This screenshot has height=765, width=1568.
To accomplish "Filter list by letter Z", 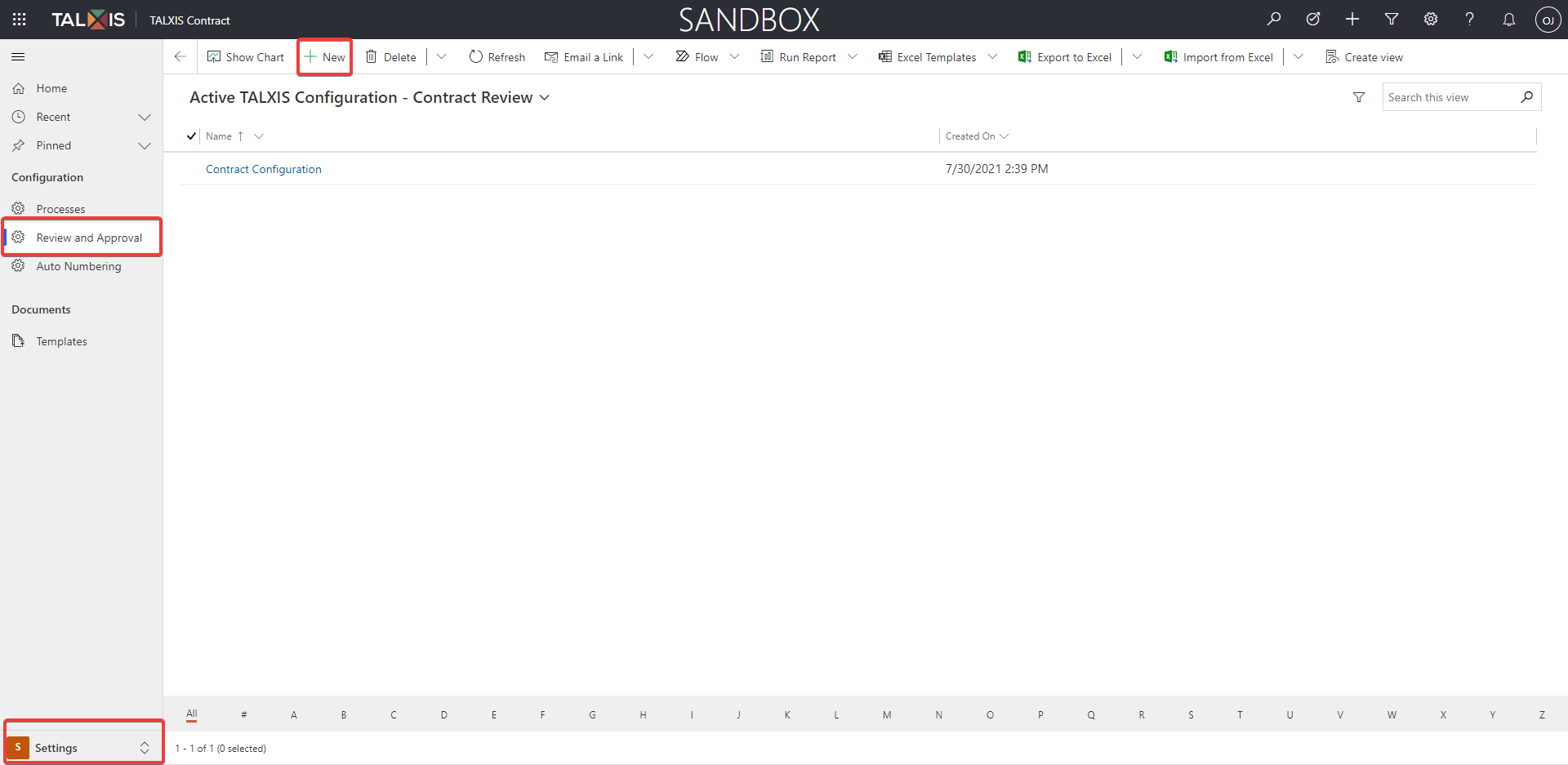I will [1542, 714].
